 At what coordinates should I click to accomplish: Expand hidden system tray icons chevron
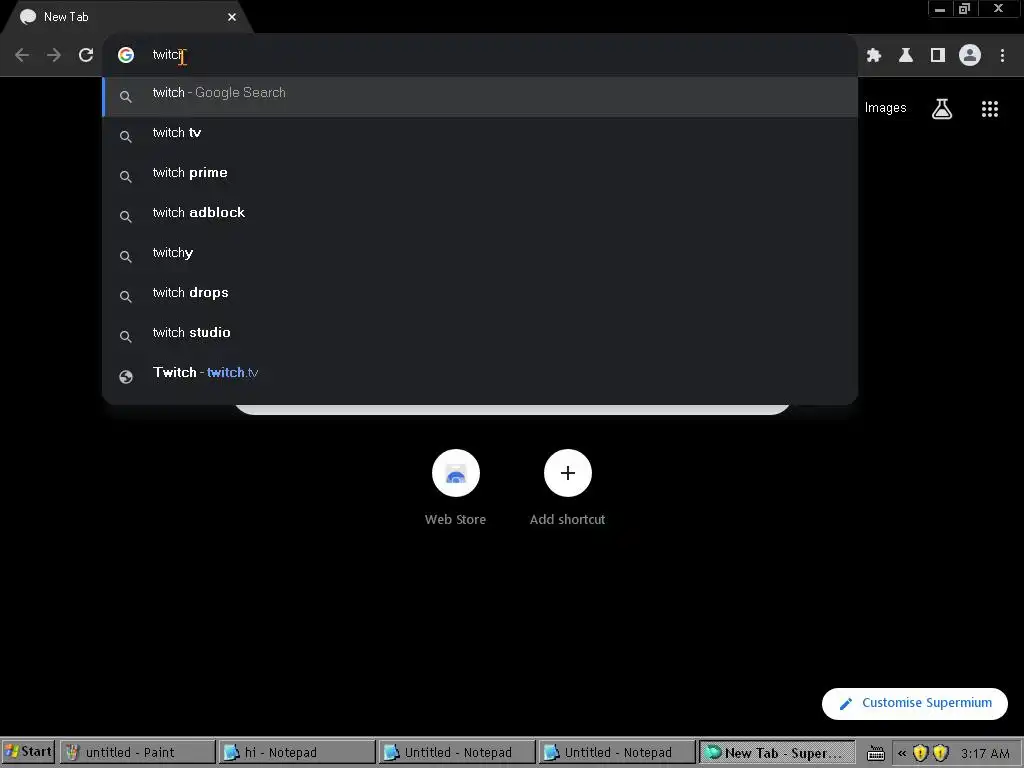[902, 753]
